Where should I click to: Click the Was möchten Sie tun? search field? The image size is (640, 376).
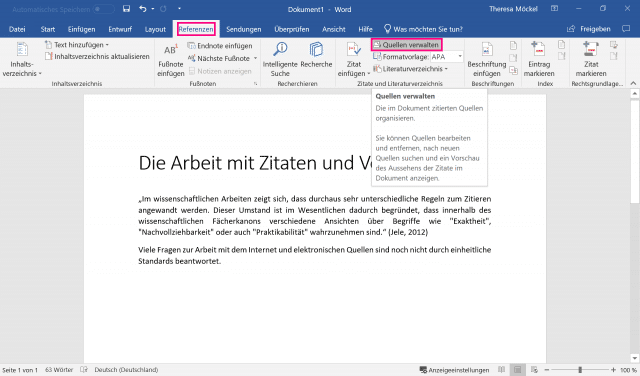click(x=423, y=29)
